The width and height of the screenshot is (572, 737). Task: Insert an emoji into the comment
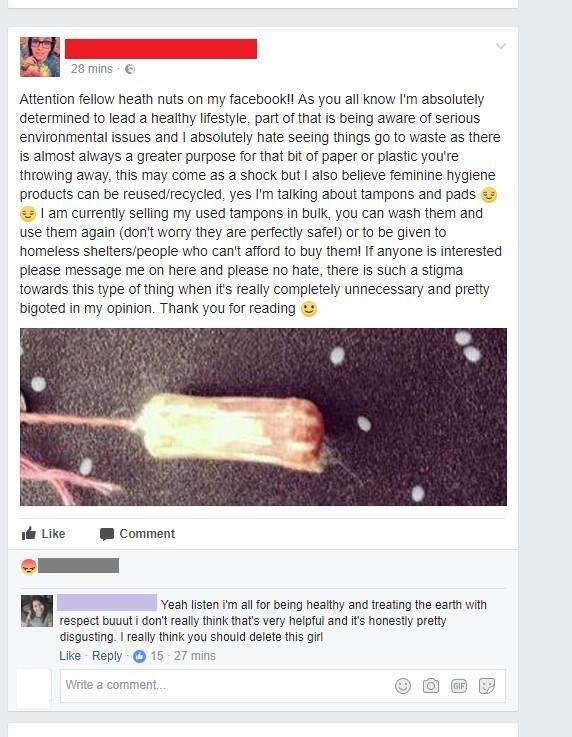(403, 686)
